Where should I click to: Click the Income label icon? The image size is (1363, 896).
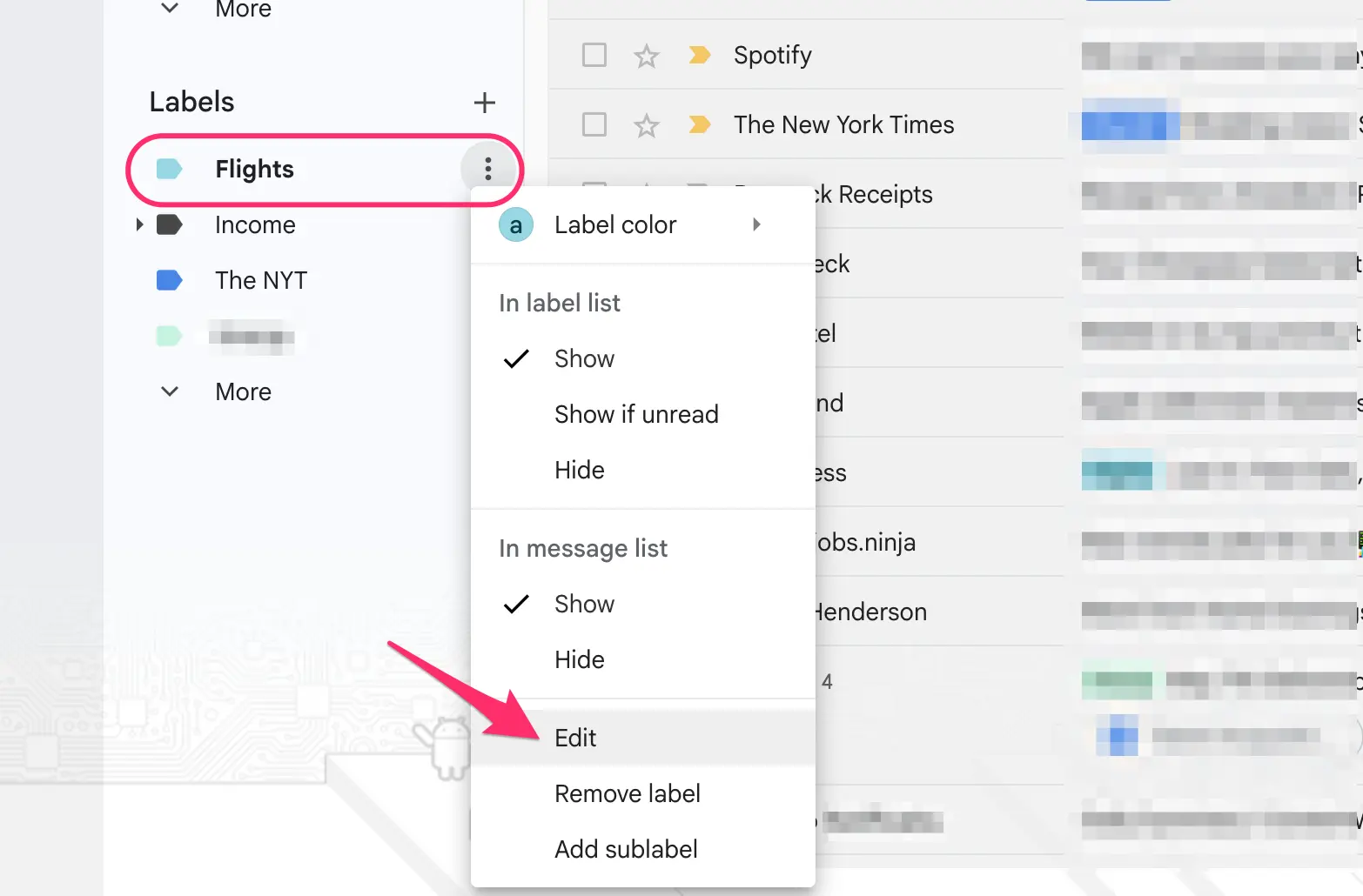[x=170, y=224]
